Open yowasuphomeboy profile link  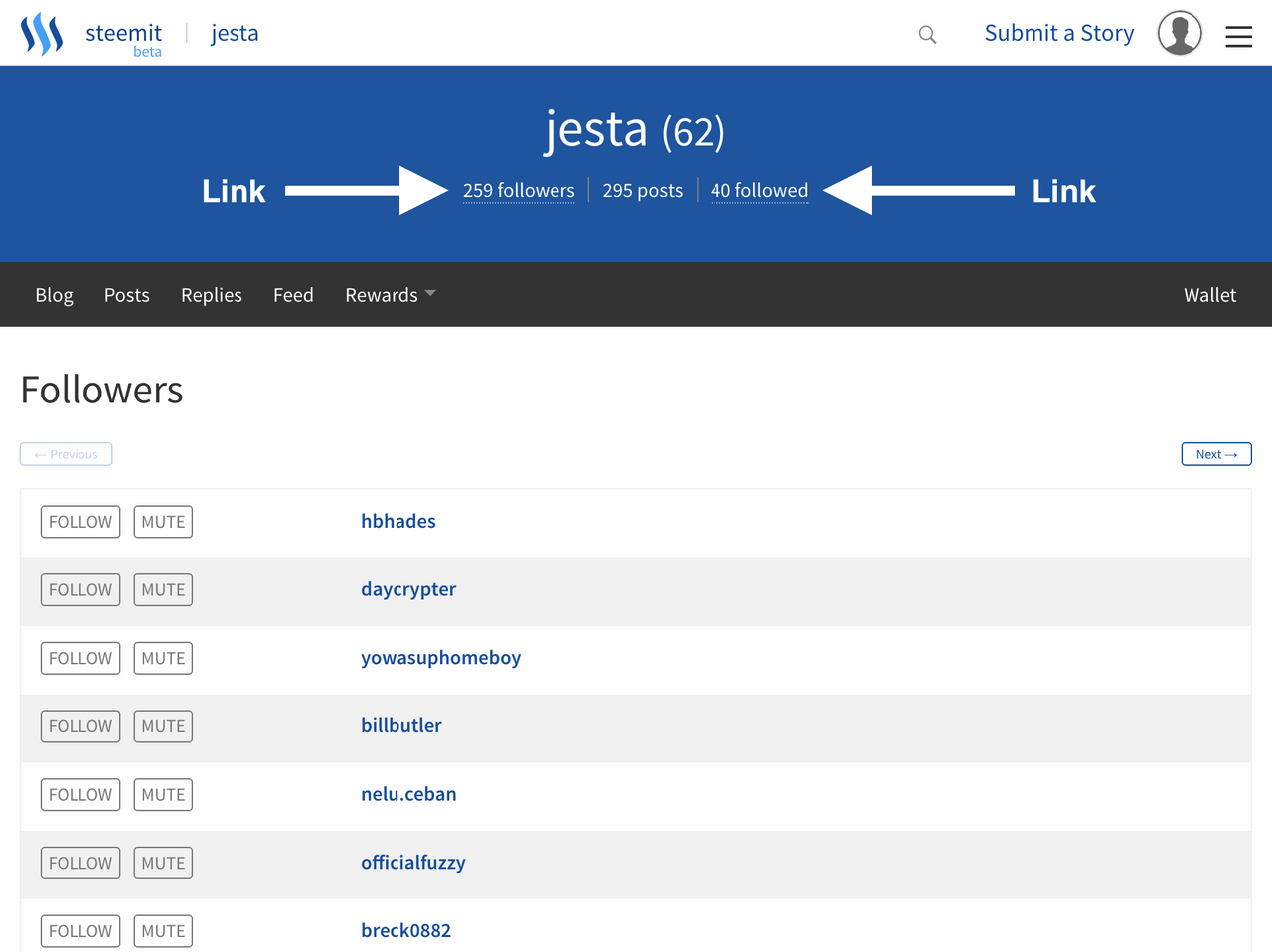[x=440, y=658]
